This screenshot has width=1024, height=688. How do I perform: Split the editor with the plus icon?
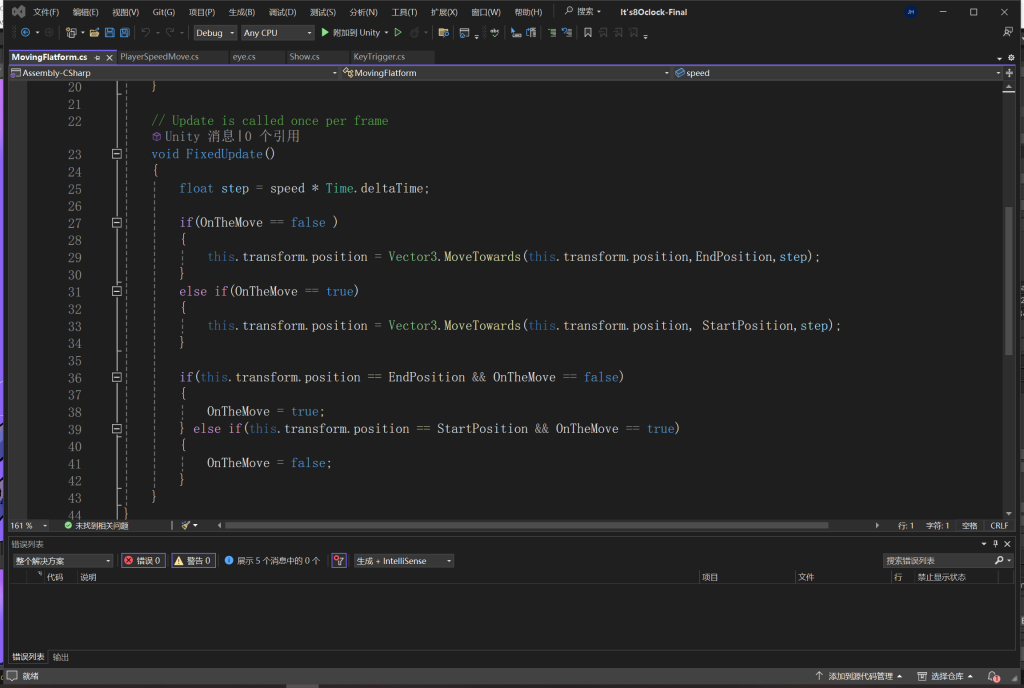1009,73
